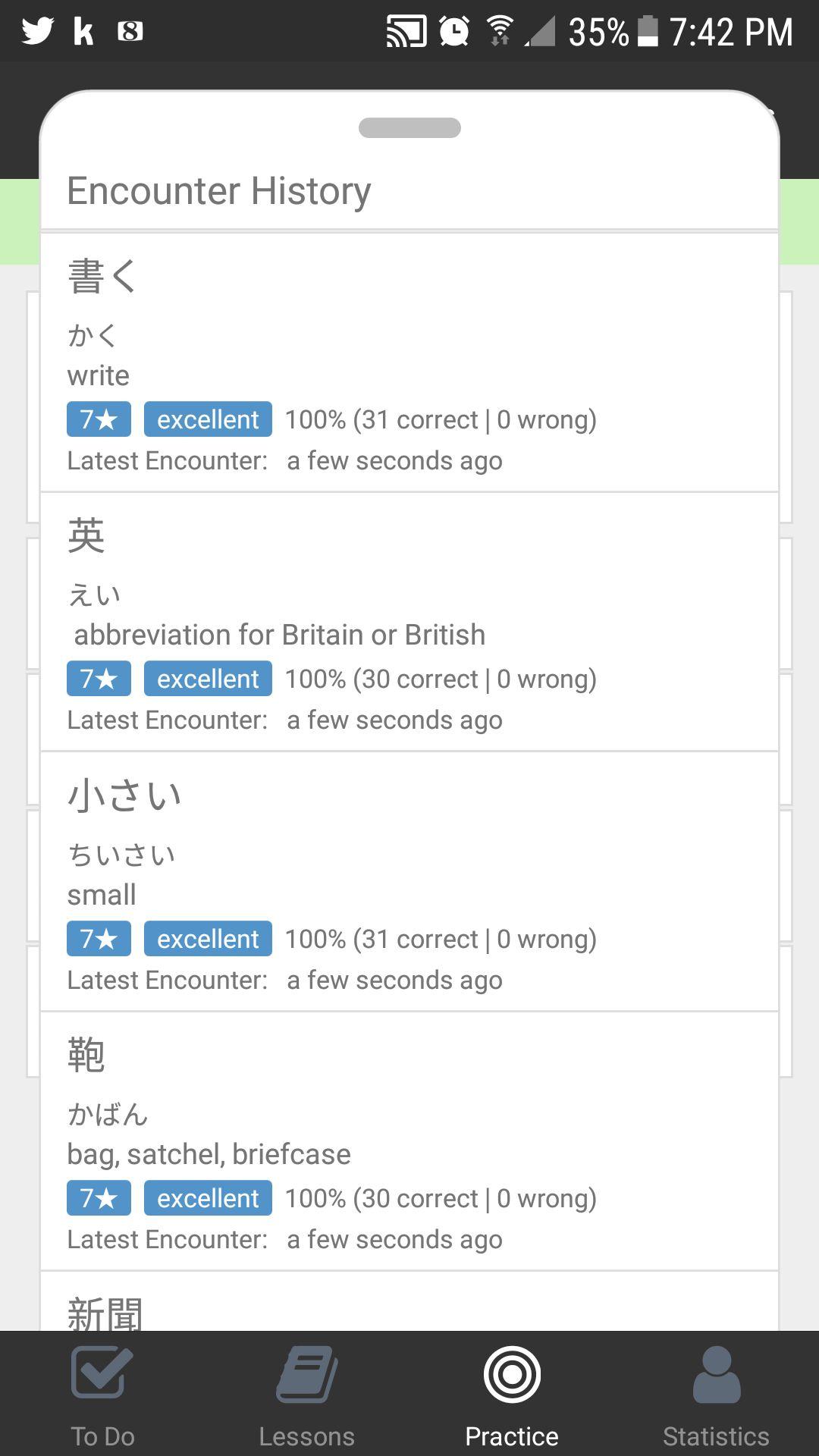Open the To Do checkmark icon
The width and height of the screenshot is (819, 1456).
click(x=102, y=1373)
